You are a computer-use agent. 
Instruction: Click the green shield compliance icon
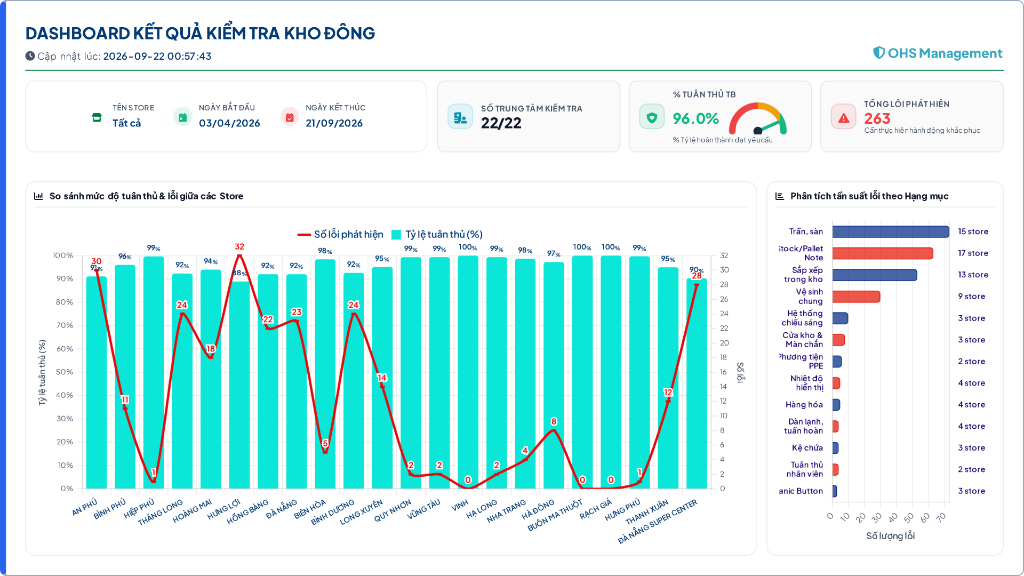(x=651, y=118)
